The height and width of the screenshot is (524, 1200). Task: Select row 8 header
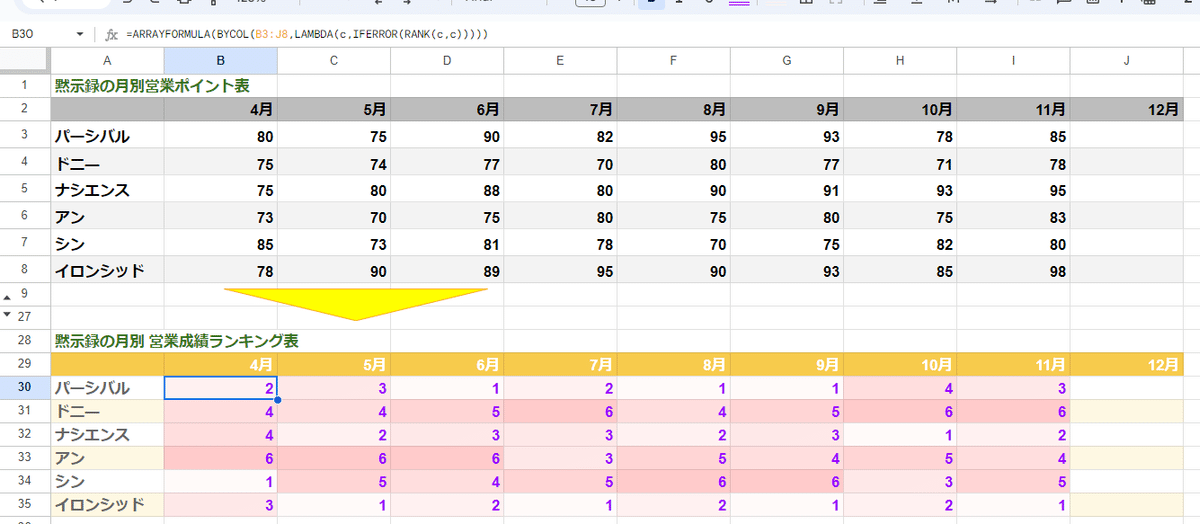tap(25, 270)
